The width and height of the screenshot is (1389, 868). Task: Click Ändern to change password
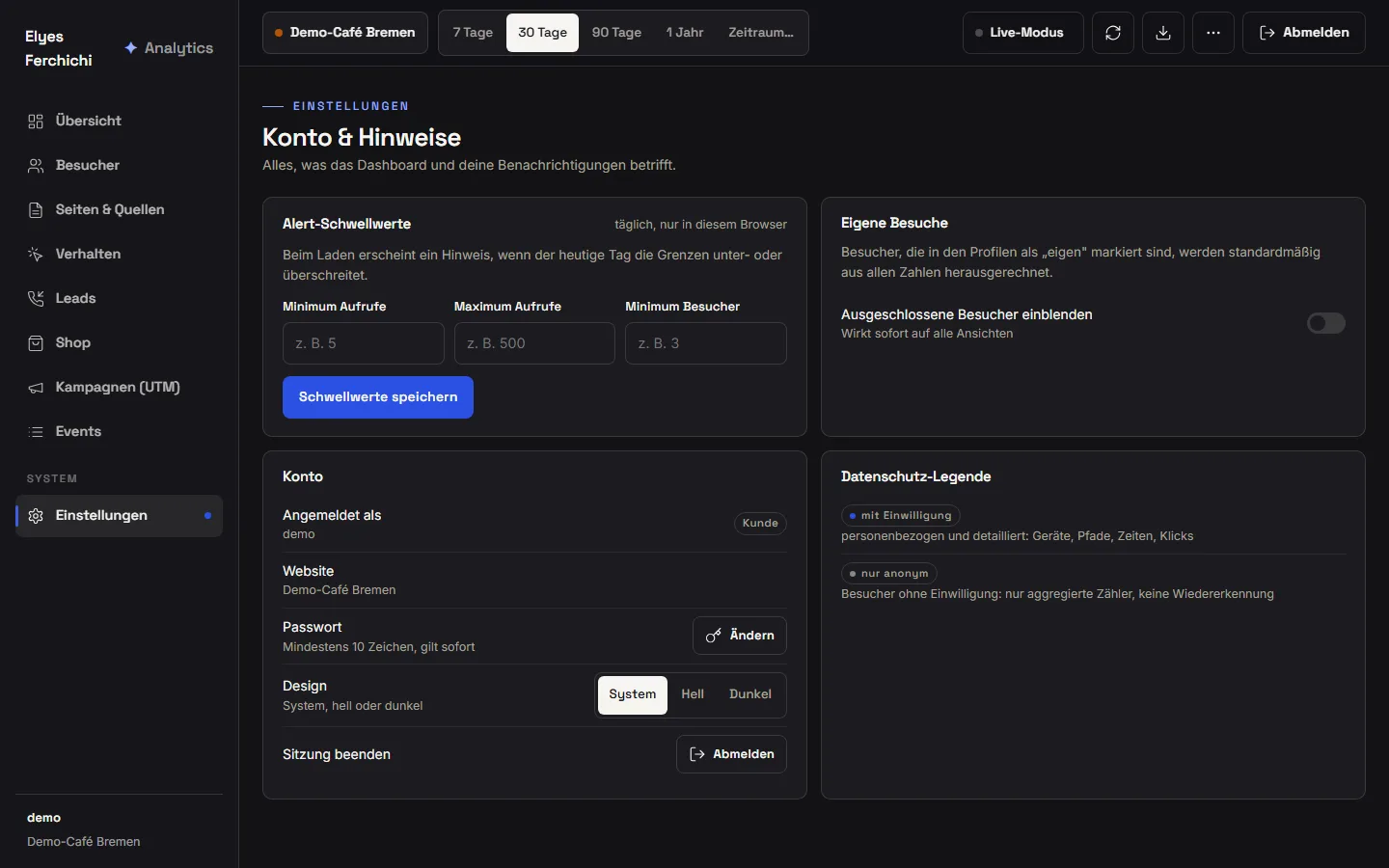(740, 636)
